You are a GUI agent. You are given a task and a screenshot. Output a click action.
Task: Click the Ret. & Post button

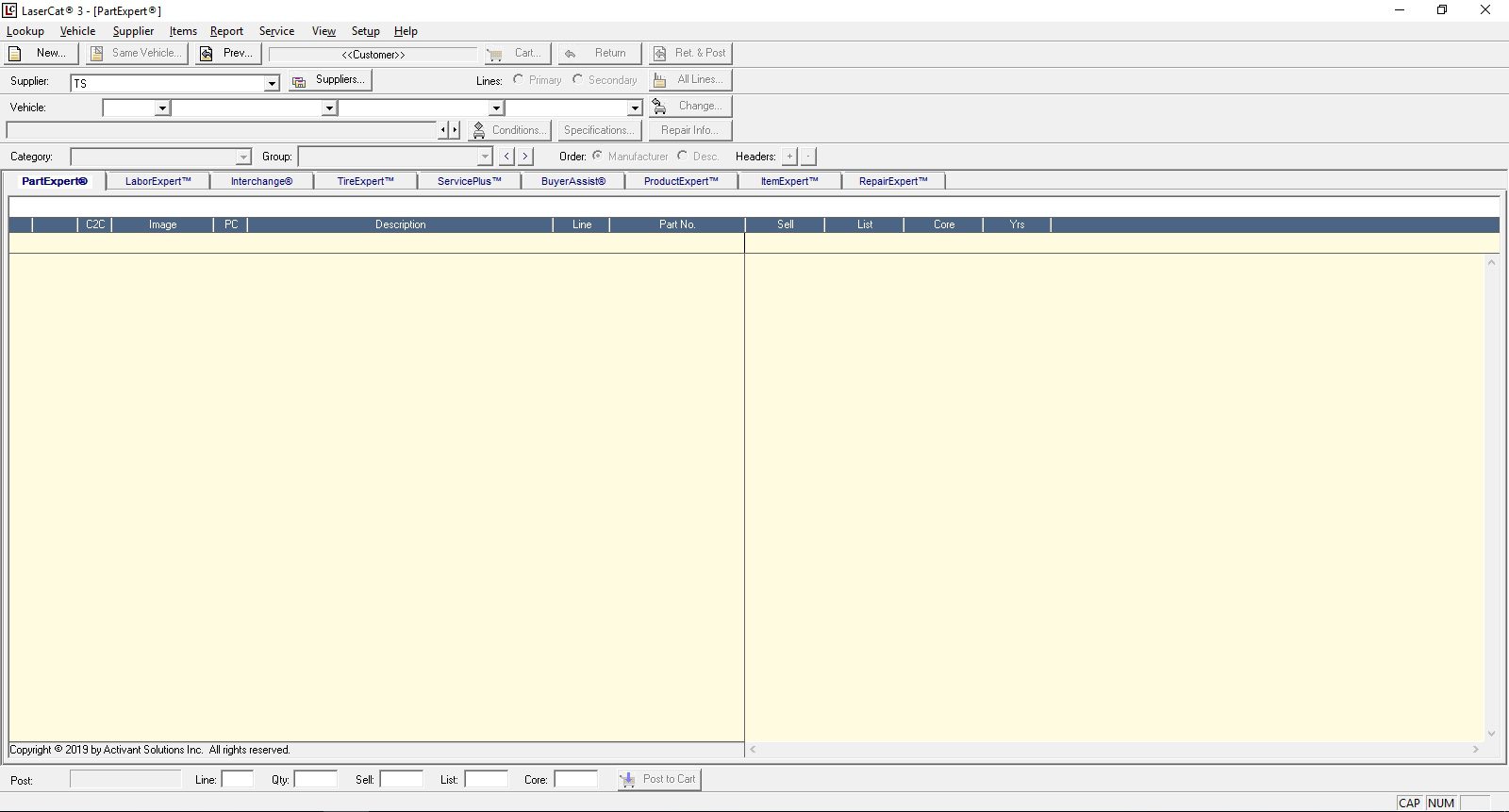pos(690,54)
